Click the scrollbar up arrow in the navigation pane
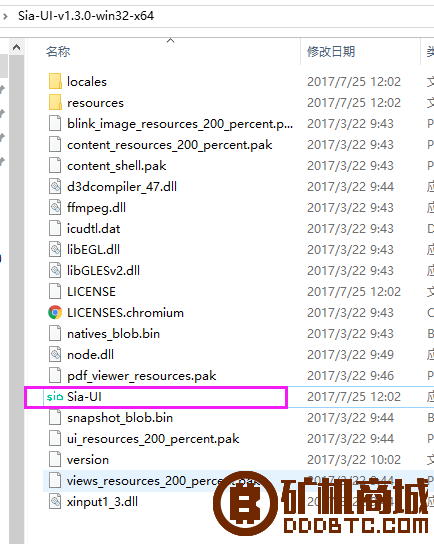The width and height of the screenshot is (434, 544). click(16, 47)
